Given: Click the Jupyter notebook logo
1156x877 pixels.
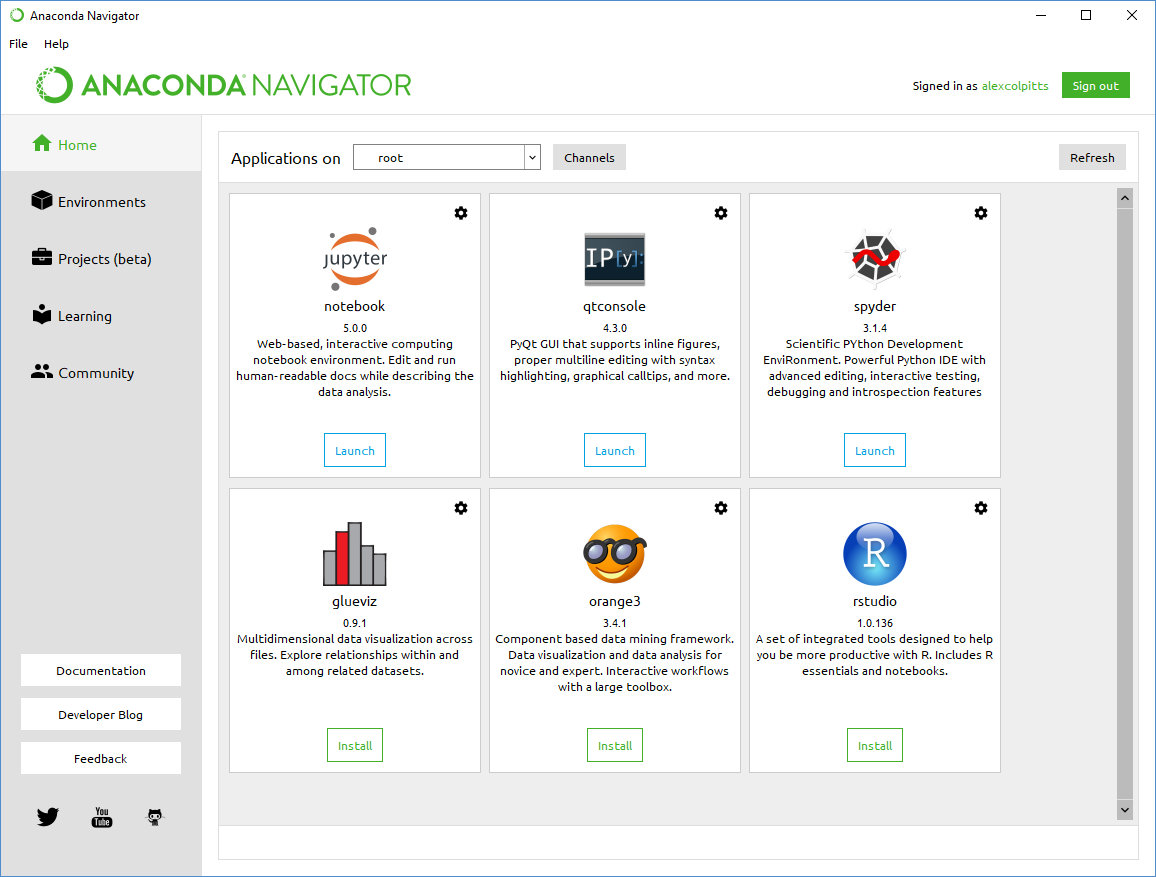Looking at the screenshot, I should pos(355,259).
